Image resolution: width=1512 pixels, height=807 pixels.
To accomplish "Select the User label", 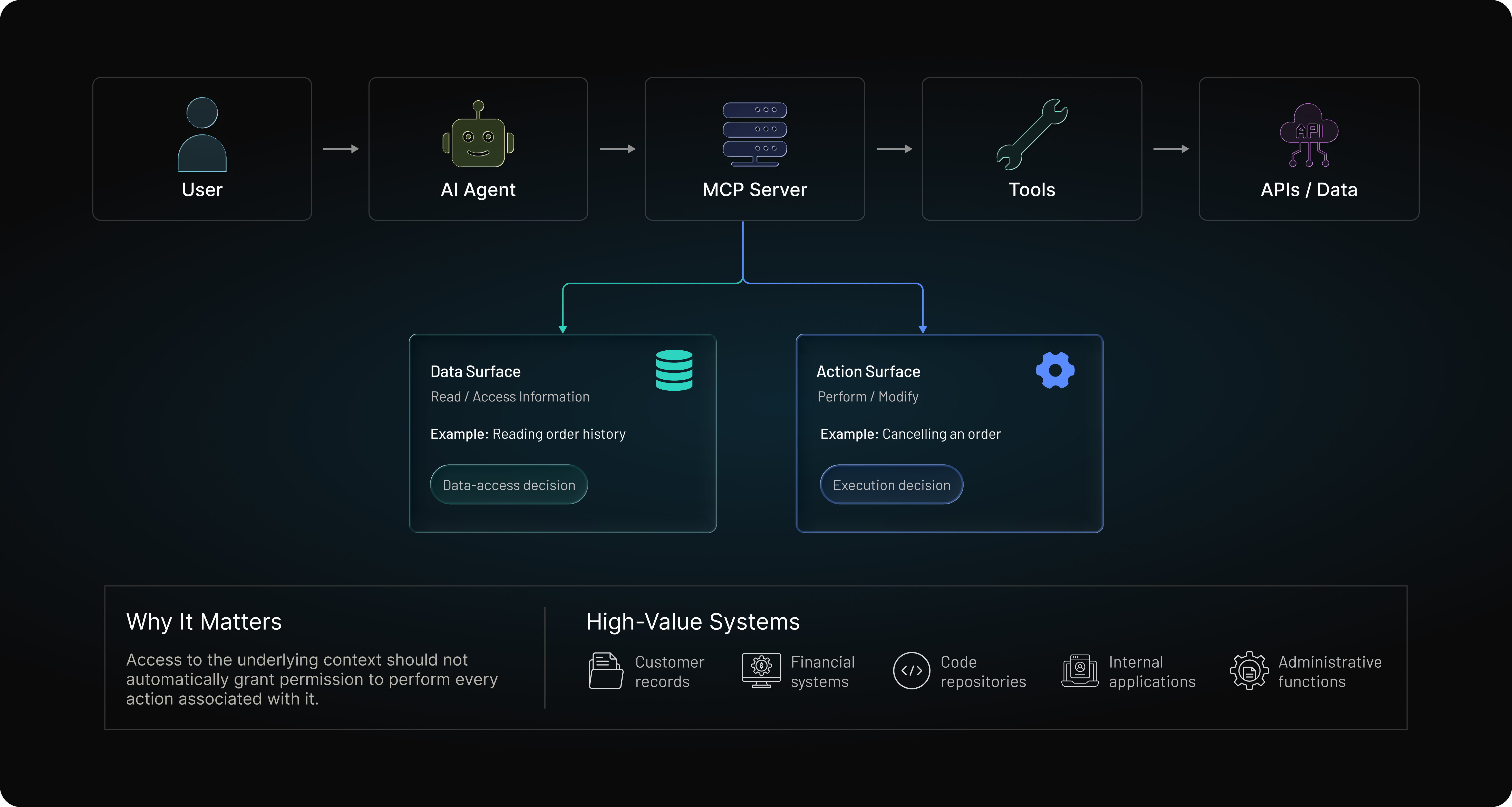I will (202, 190).
